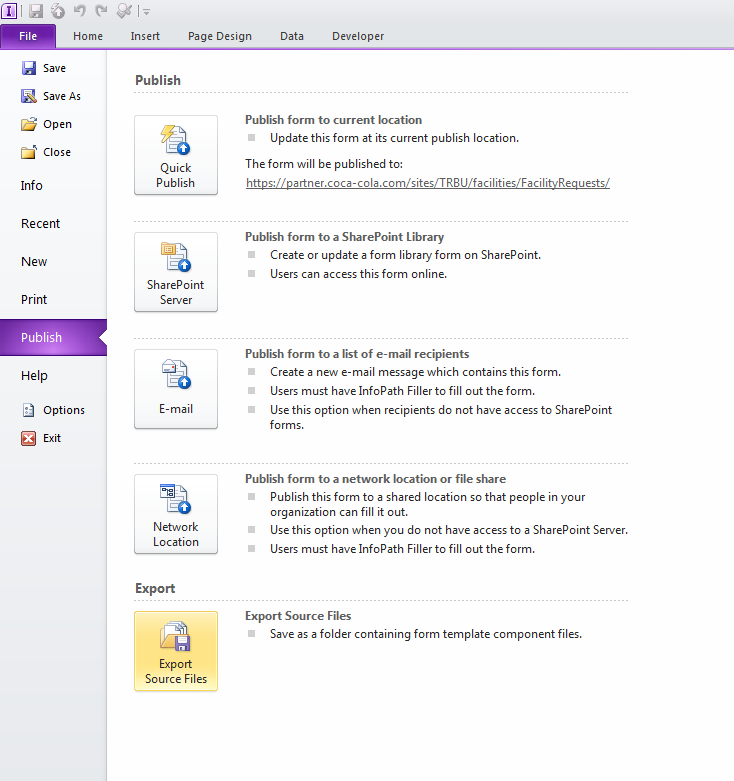The width and height of the screenshot is (734, 781).
Task: Click the Quick Publish large button
Action: (176, 155)
